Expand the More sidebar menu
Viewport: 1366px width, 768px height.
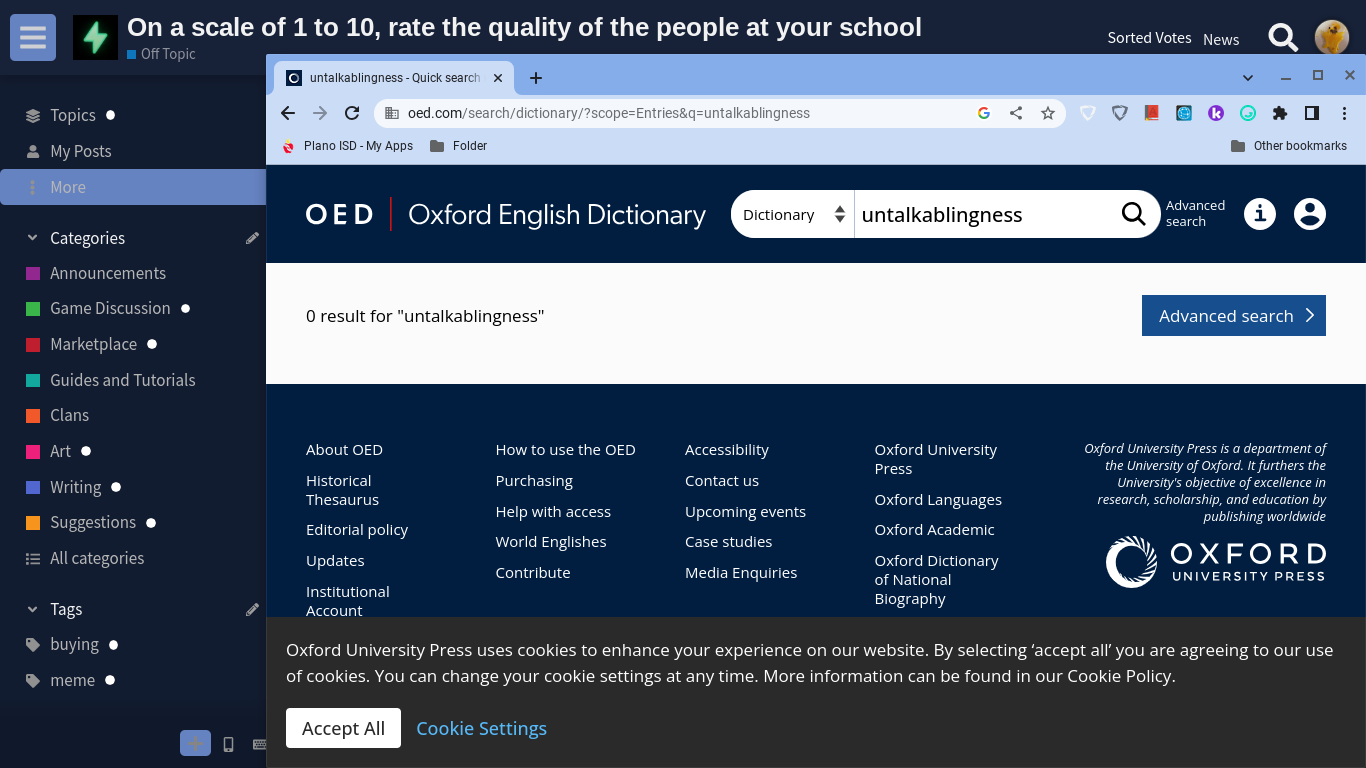pyautogui.click(x=133, y=187)
